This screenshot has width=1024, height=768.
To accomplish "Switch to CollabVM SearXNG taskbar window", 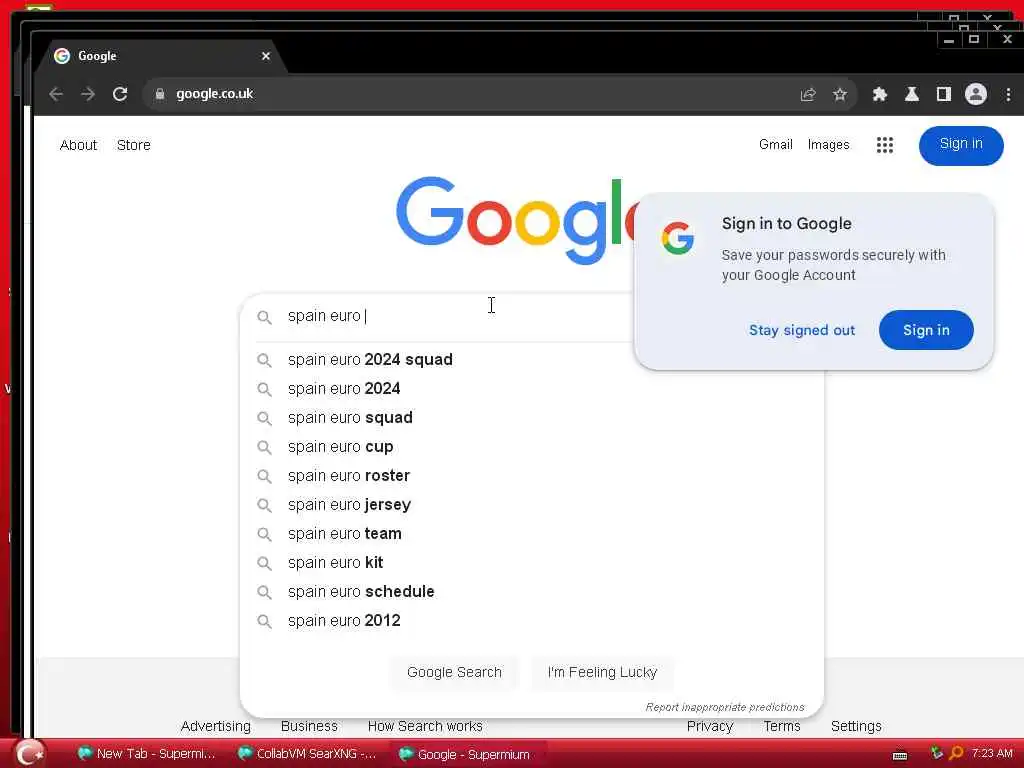I will (x=308, y=754).
